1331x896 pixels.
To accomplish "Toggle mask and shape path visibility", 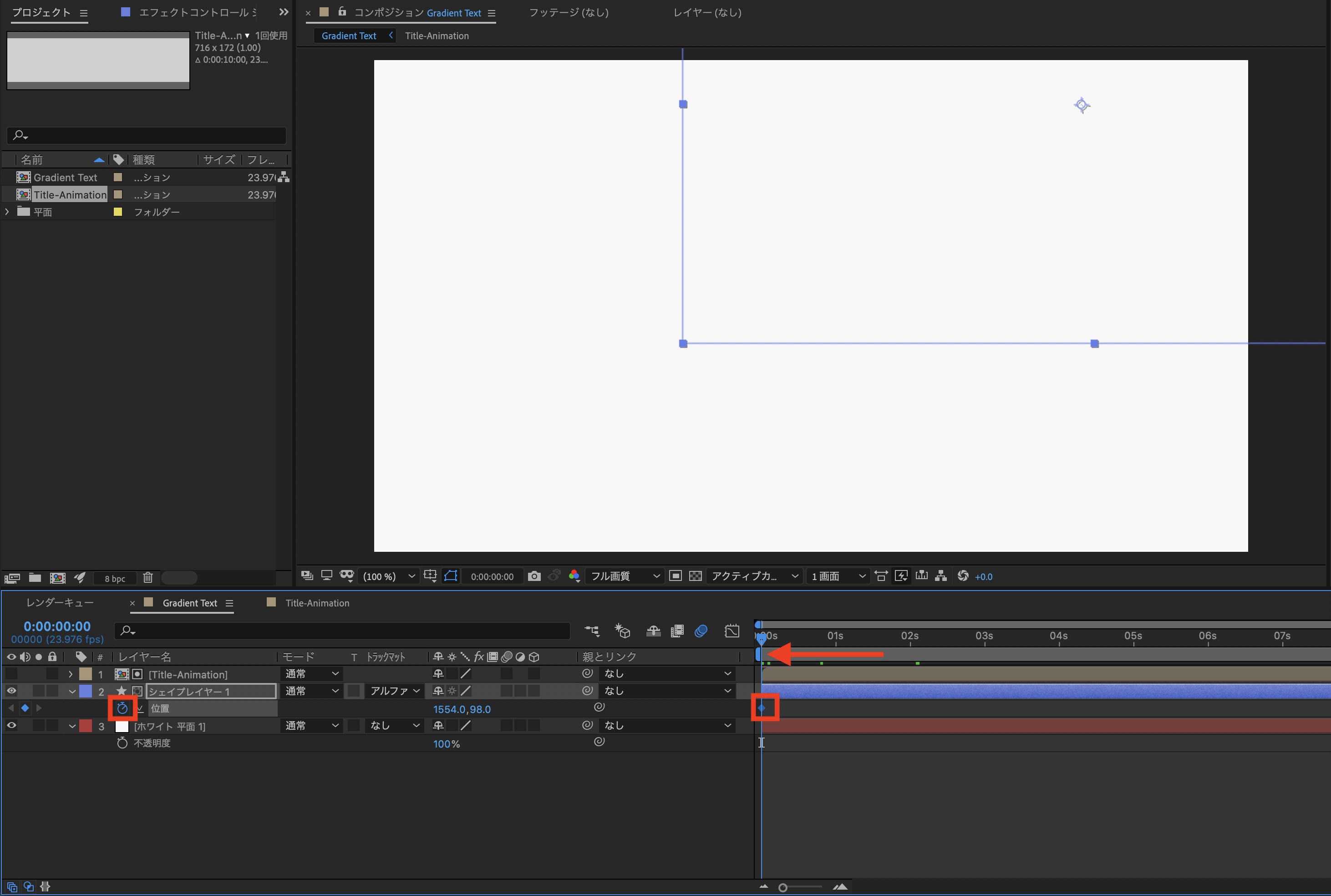I will coord(451,576).
